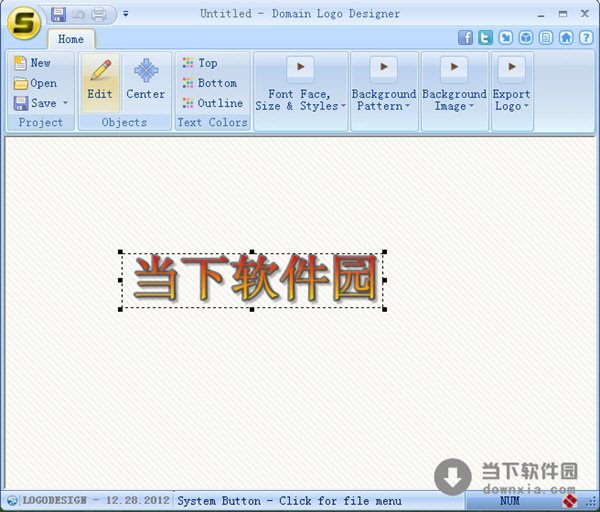Image resolution: width=600 pixels, height=512 pixels.
Task: Click the question mark help icon
Action: pyautogui.click(x=586, y=38)
